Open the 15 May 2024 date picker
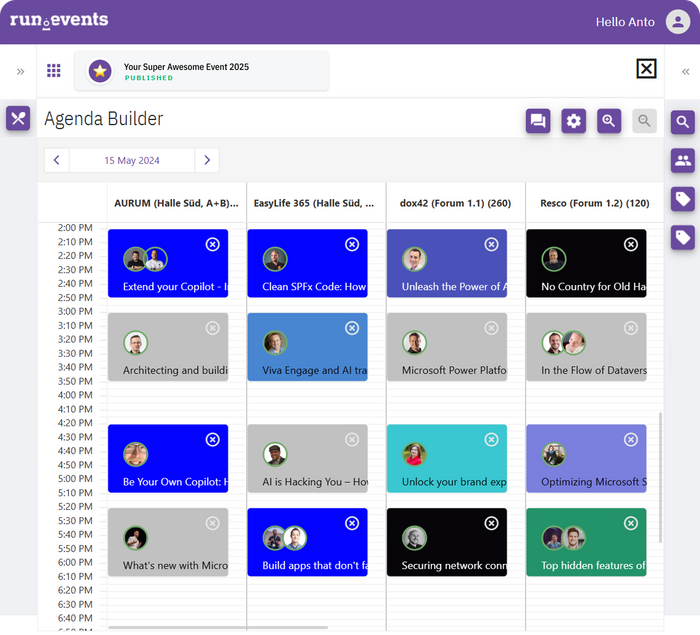 132,160
